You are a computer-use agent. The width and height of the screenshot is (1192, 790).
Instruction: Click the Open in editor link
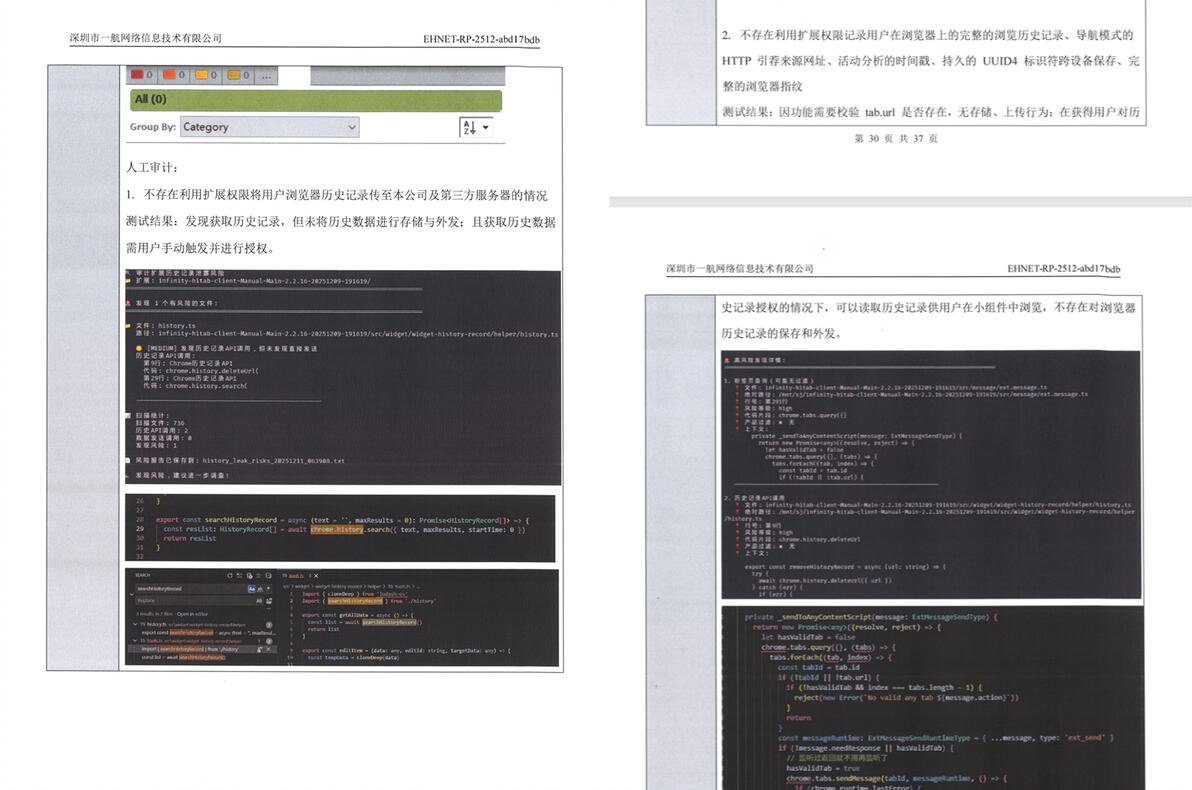pyautogui.click(x=192, y=614)
